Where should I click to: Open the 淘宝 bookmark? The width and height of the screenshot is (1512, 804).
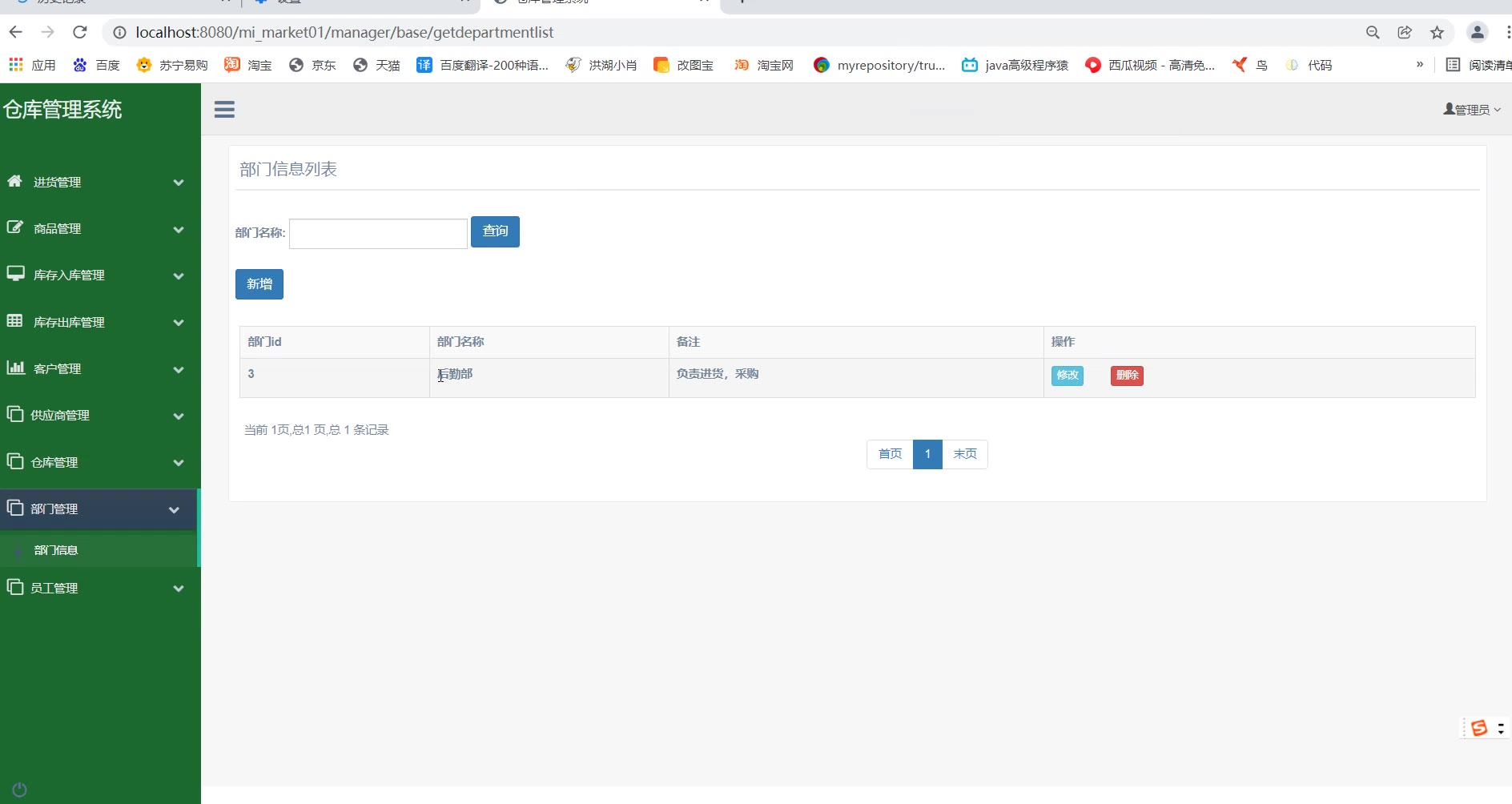(x=248, y=65)
